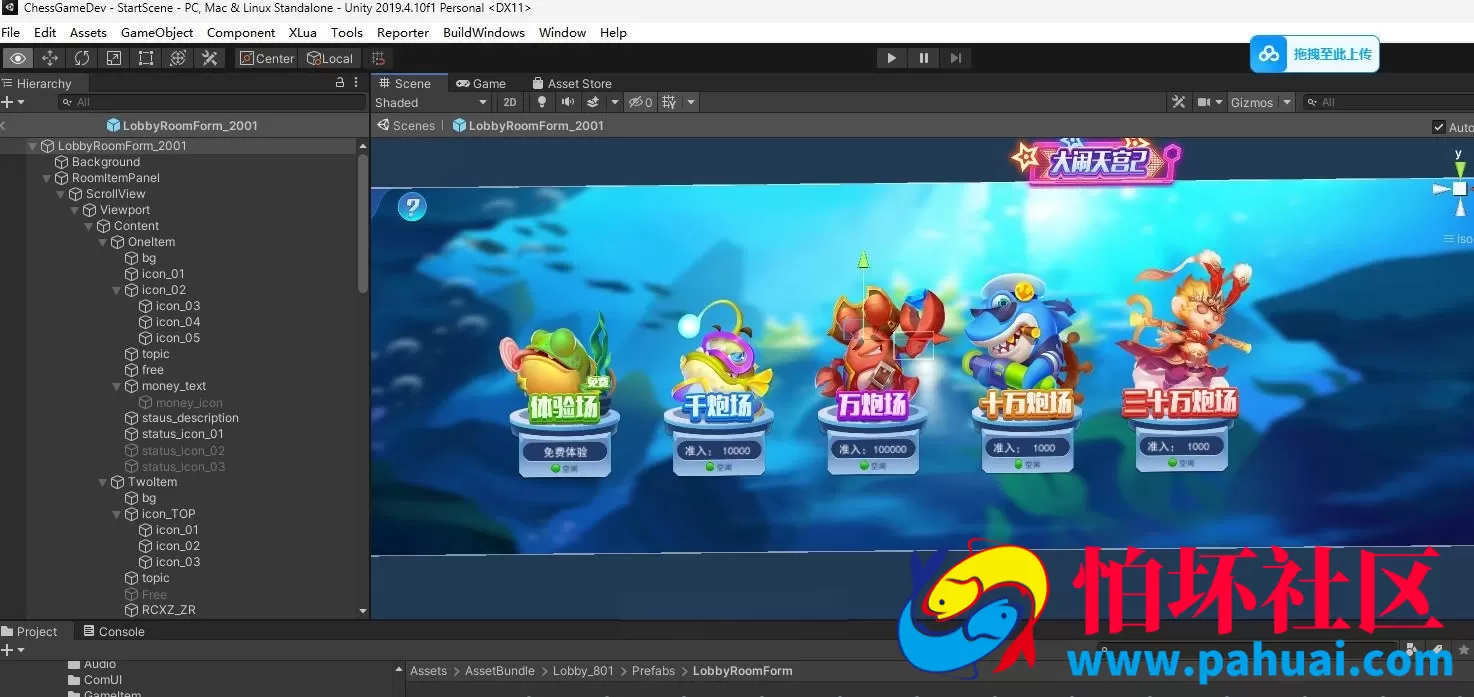1474x697 pixels.
Task: Open Hierarchy create plus dropdown
Action: click(x=11, y=102)
